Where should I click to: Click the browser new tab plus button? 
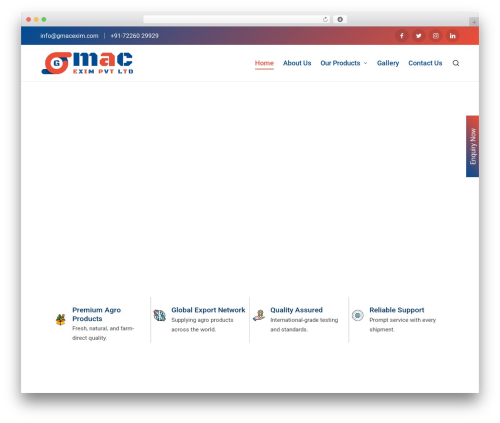coord(474,22)
